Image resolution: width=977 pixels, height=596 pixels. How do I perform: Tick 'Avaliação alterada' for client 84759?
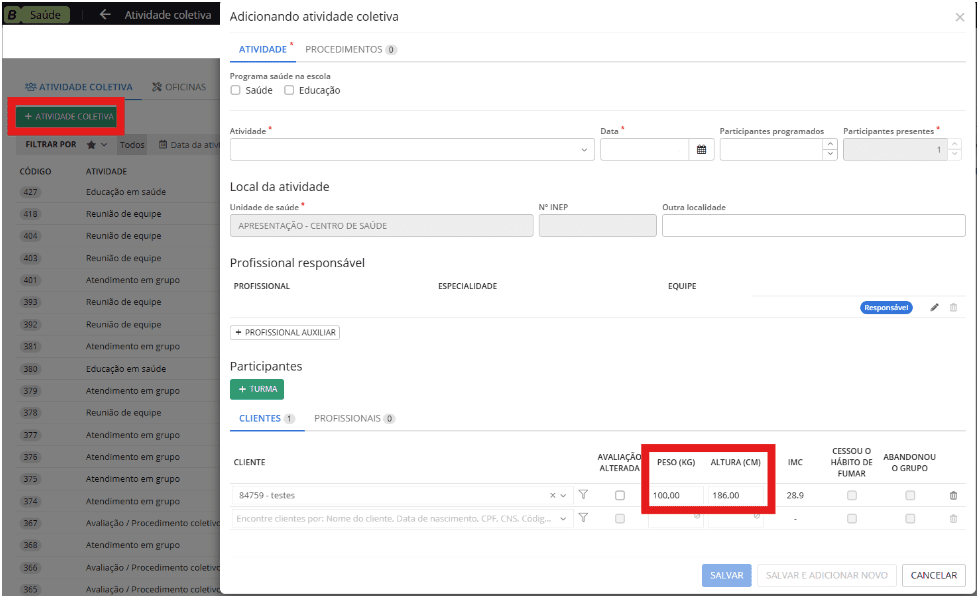coord(620,495)
